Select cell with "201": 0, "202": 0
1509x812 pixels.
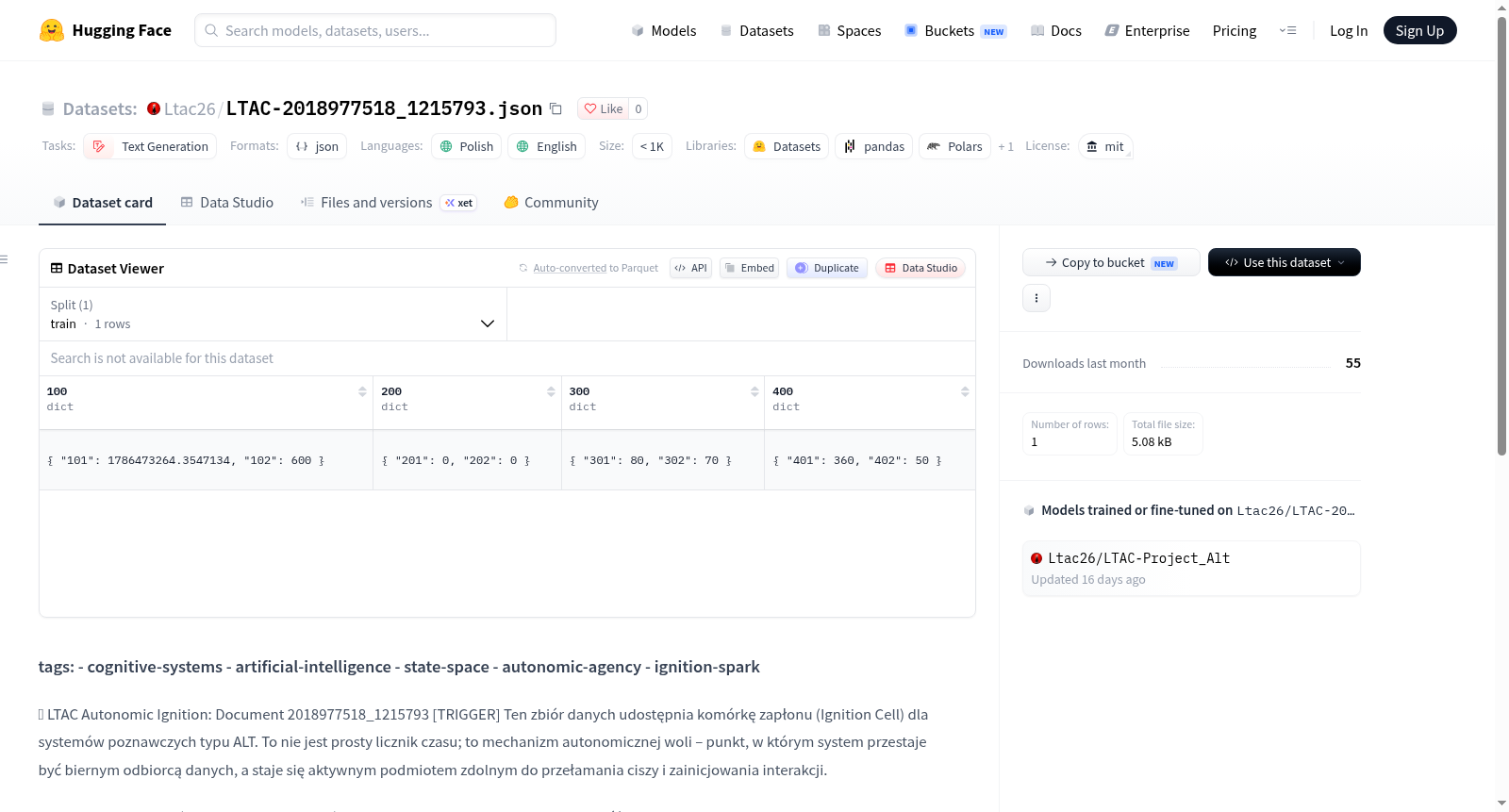tap(467, 460)
